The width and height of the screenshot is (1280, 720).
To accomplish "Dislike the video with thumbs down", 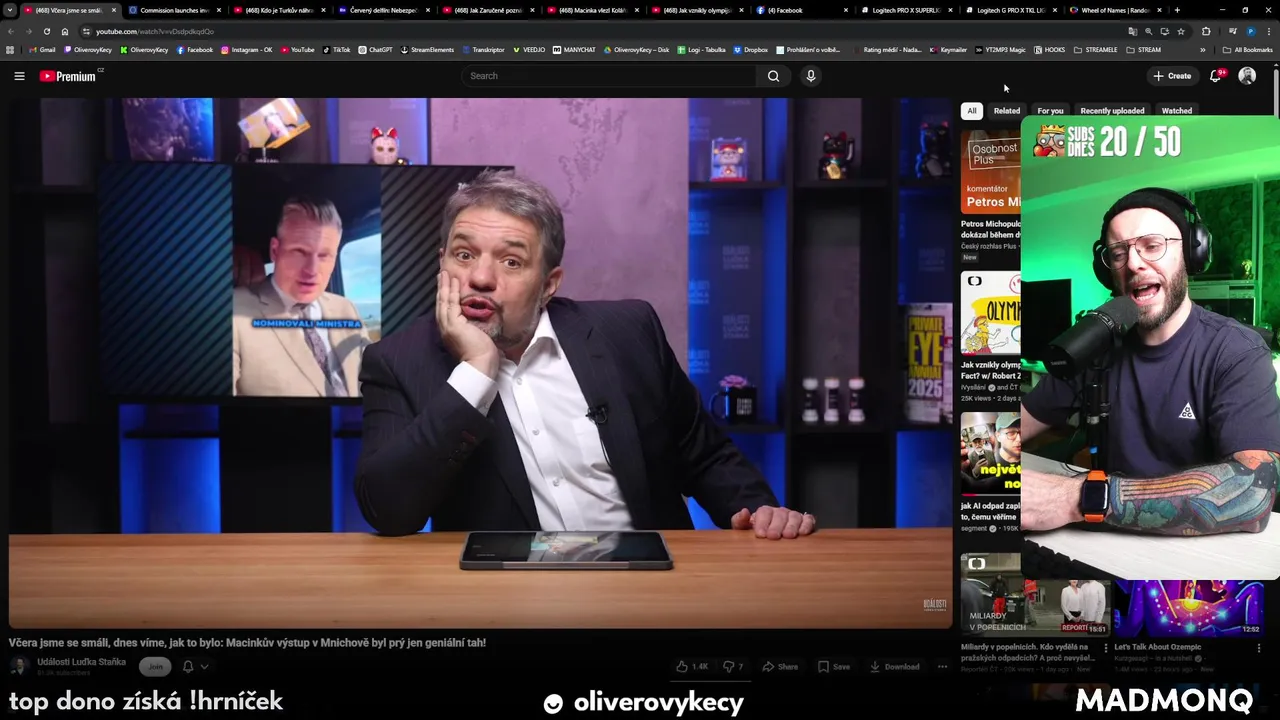I will (733, 667).
